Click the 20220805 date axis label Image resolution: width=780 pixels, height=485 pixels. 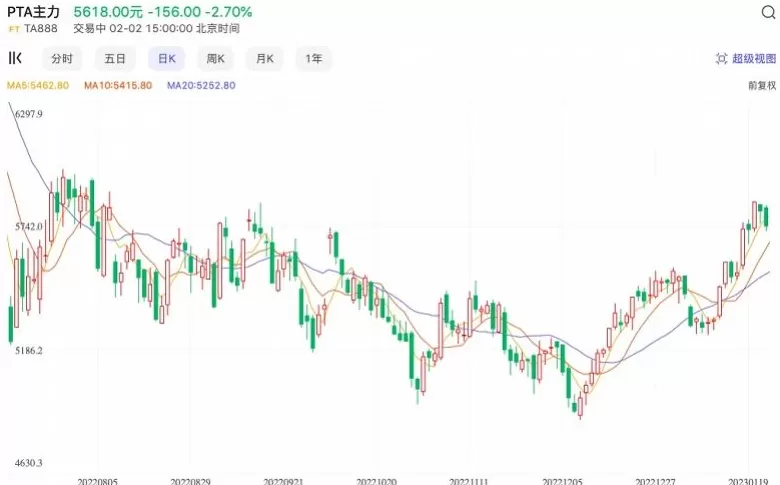[98, 480]
